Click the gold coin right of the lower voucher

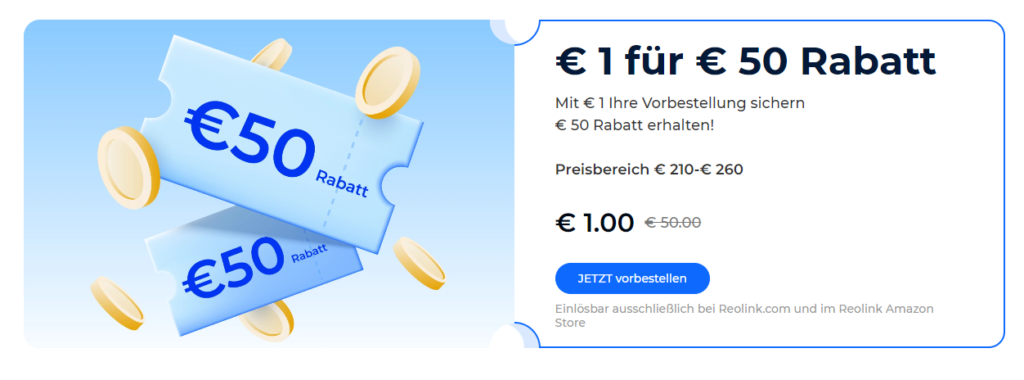click(419, 262)
